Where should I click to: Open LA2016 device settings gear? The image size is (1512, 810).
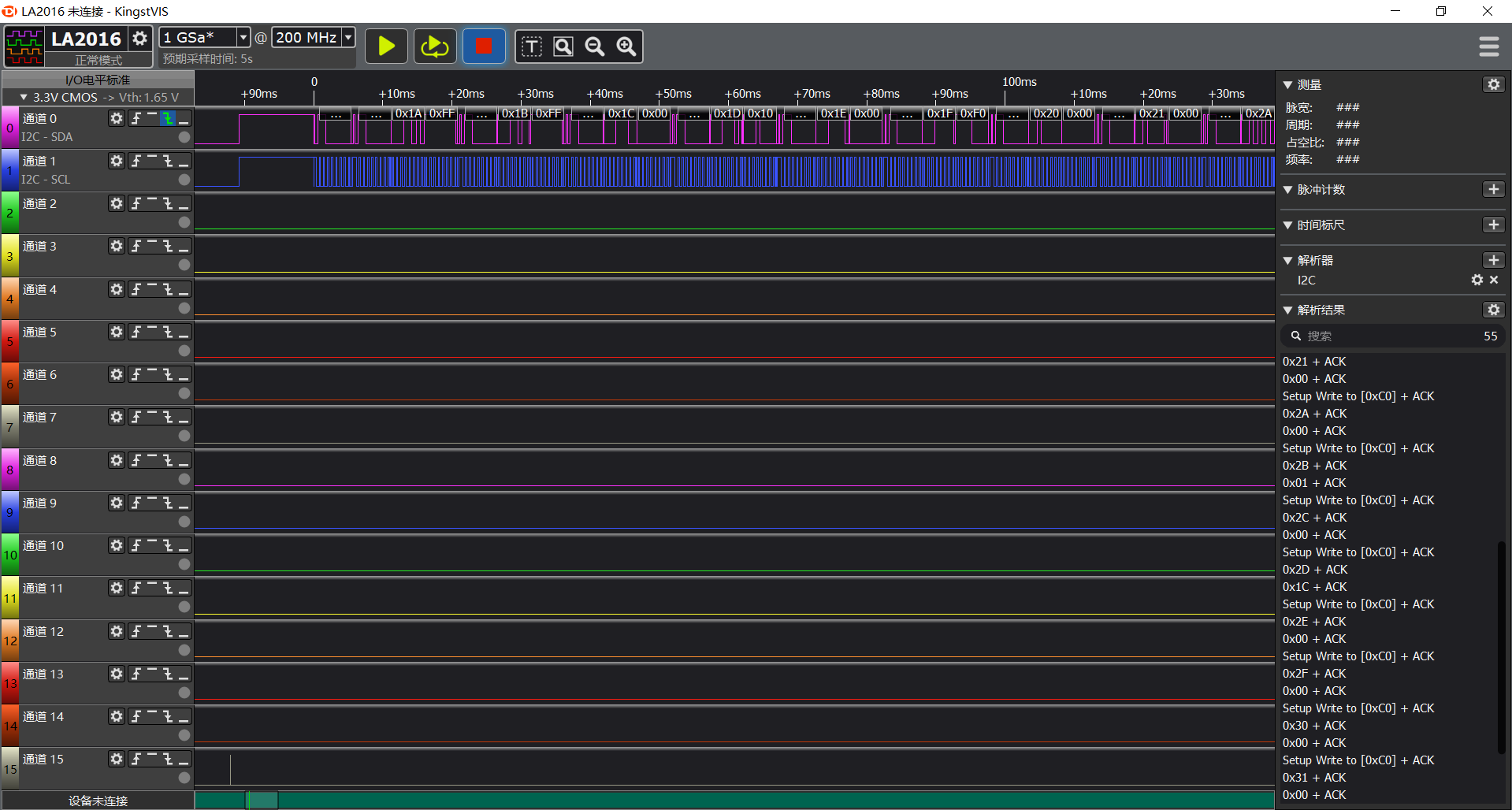pos(139,39)
